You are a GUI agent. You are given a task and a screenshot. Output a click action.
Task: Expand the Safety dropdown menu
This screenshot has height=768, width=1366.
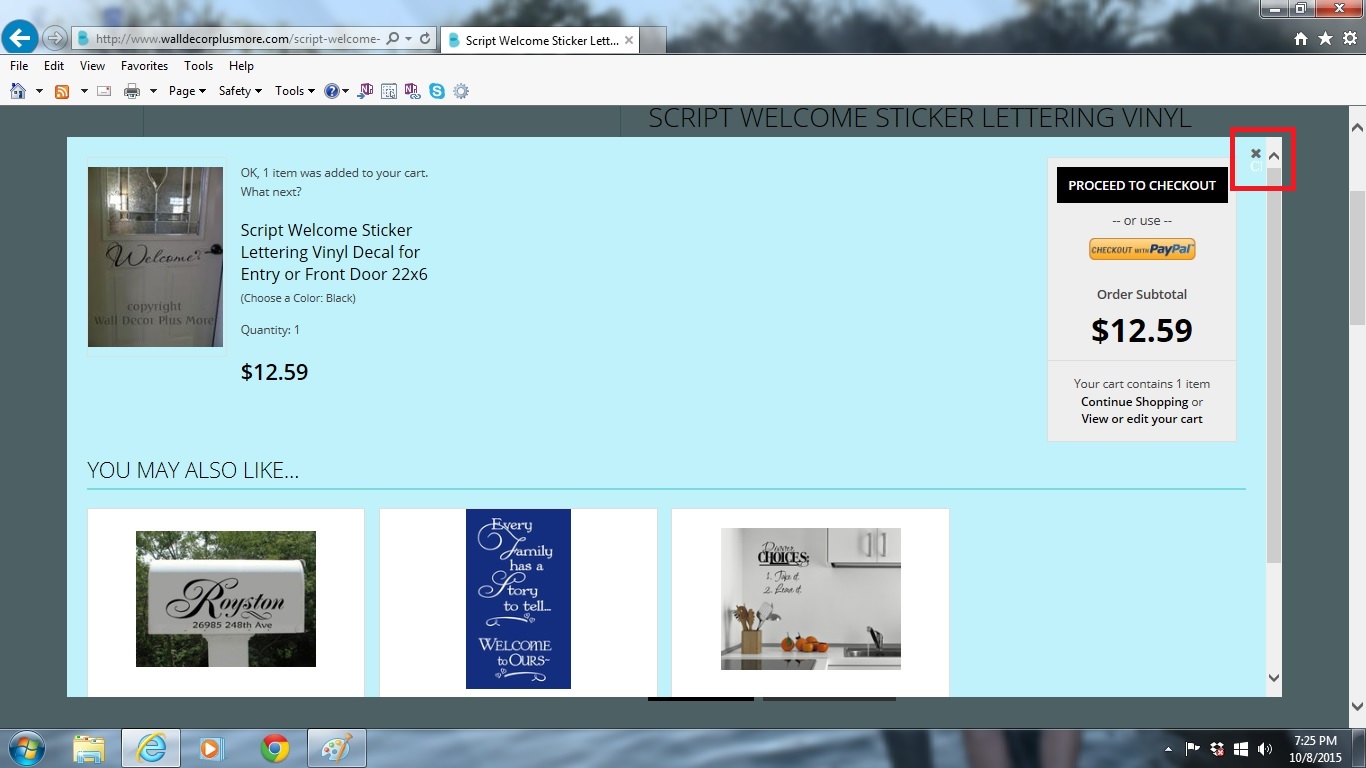coord(239,91)
